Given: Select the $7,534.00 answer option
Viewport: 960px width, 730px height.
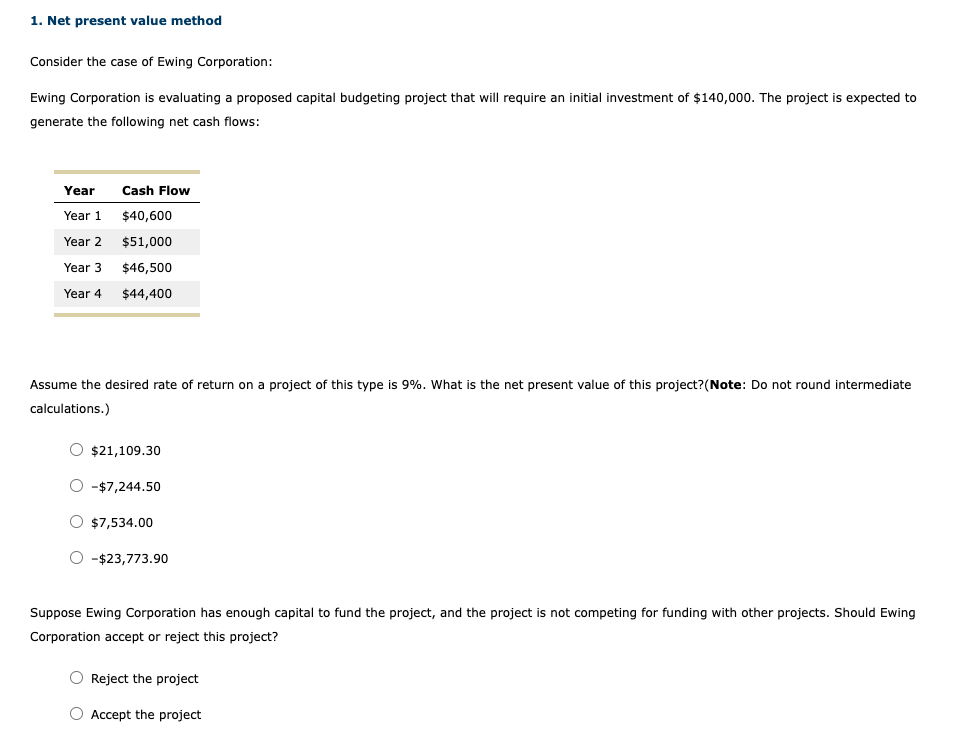Looking at the screenshot, I should click(77, 521).
